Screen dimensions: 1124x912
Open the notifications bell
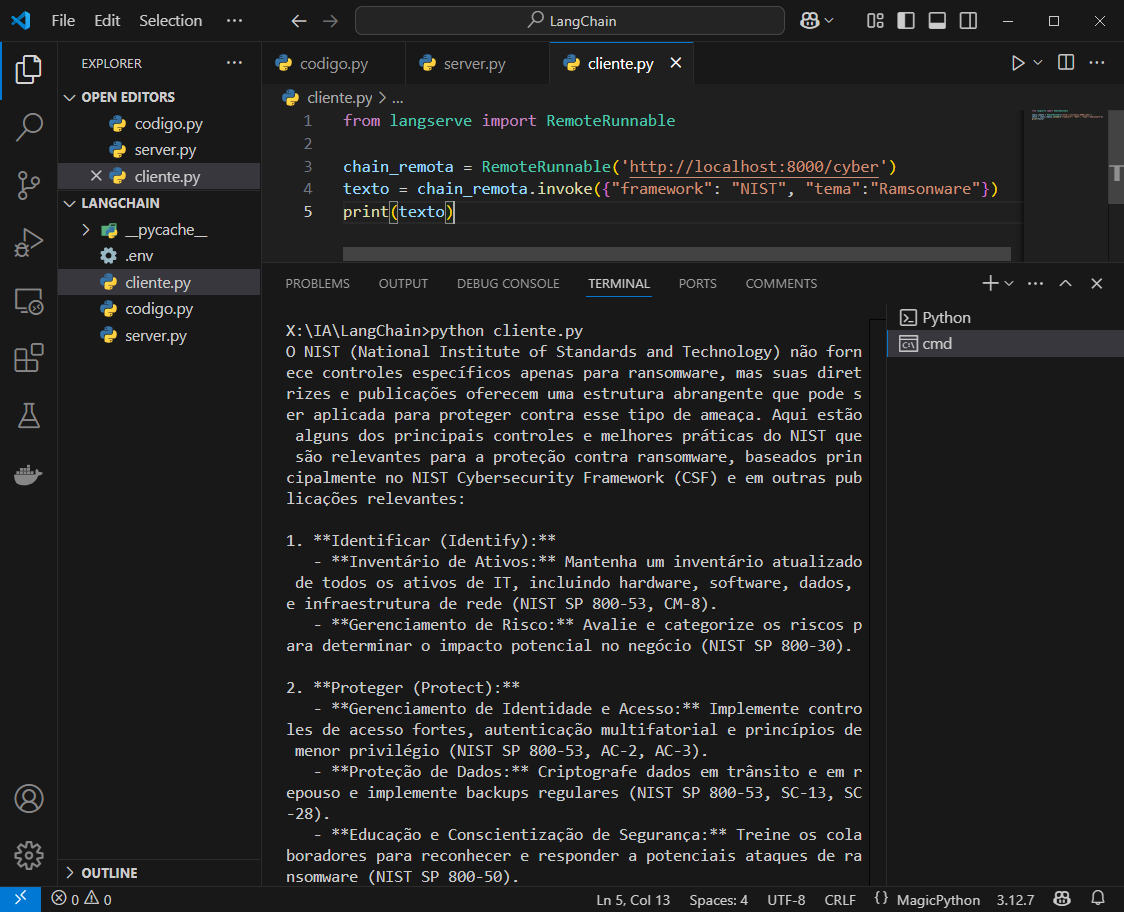pos(1097,899)
